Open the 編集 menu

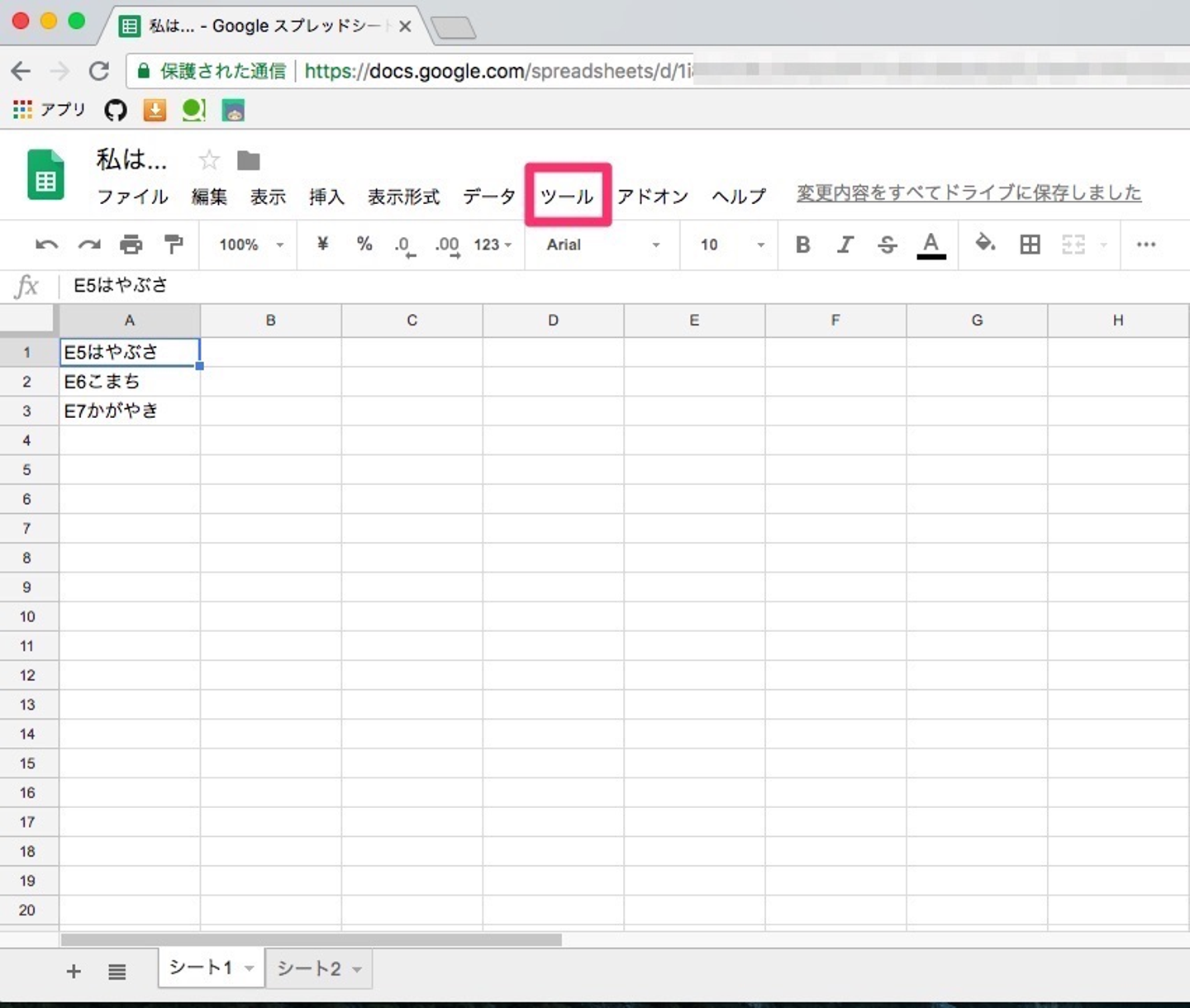point(209,197)
